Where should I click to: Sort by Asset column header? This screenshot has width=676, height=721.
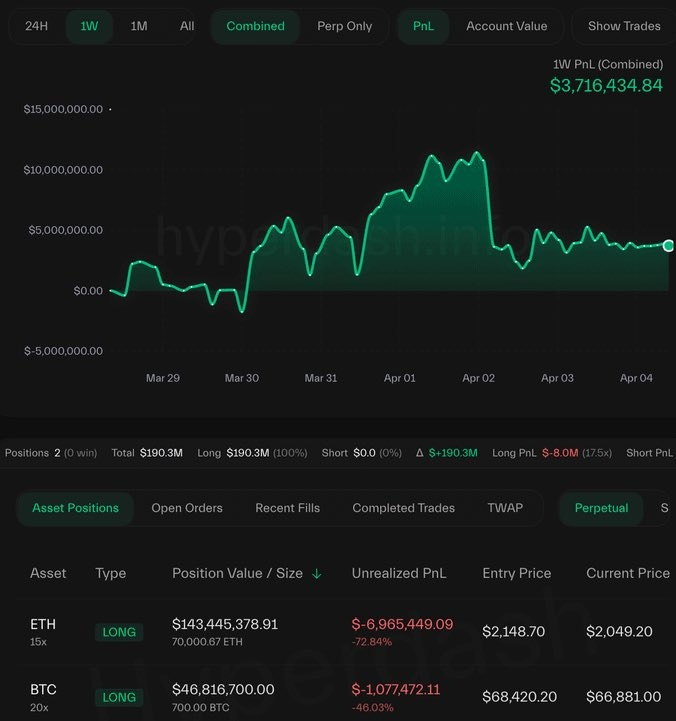coord(48,573)
